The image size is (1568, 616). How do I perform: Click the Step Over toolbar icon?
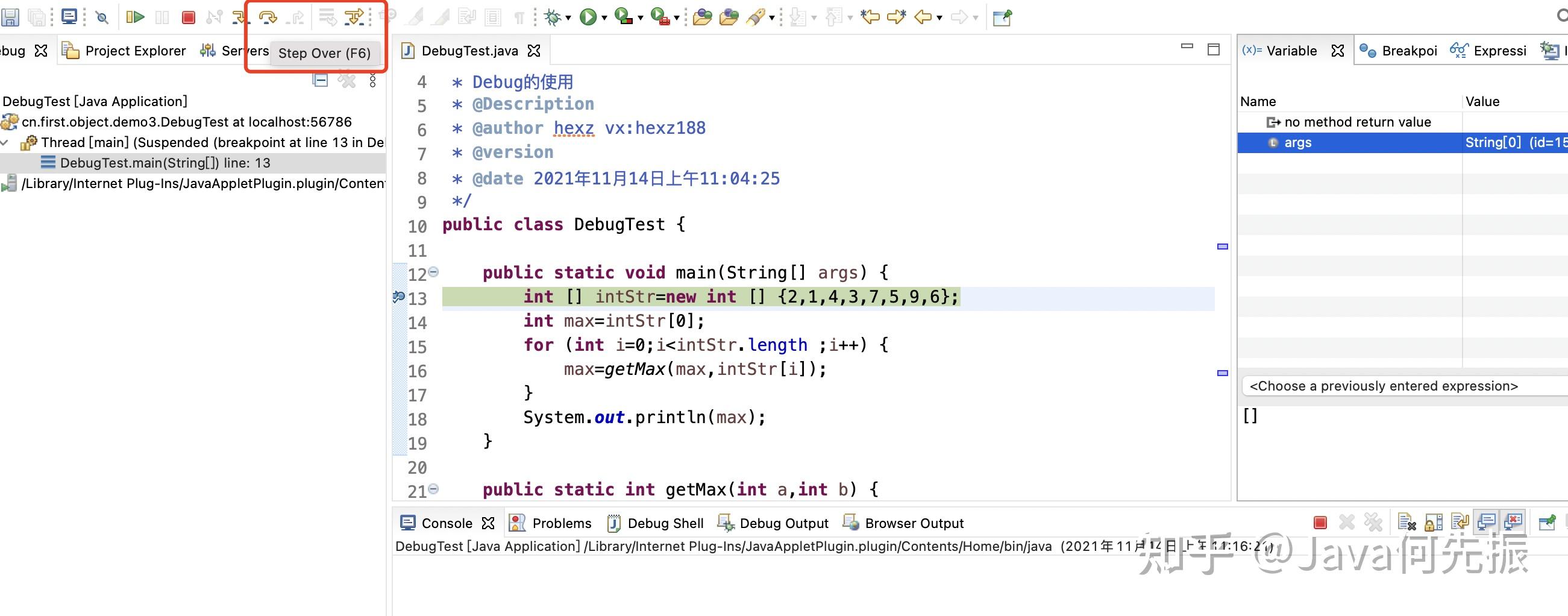click(268, 17)
